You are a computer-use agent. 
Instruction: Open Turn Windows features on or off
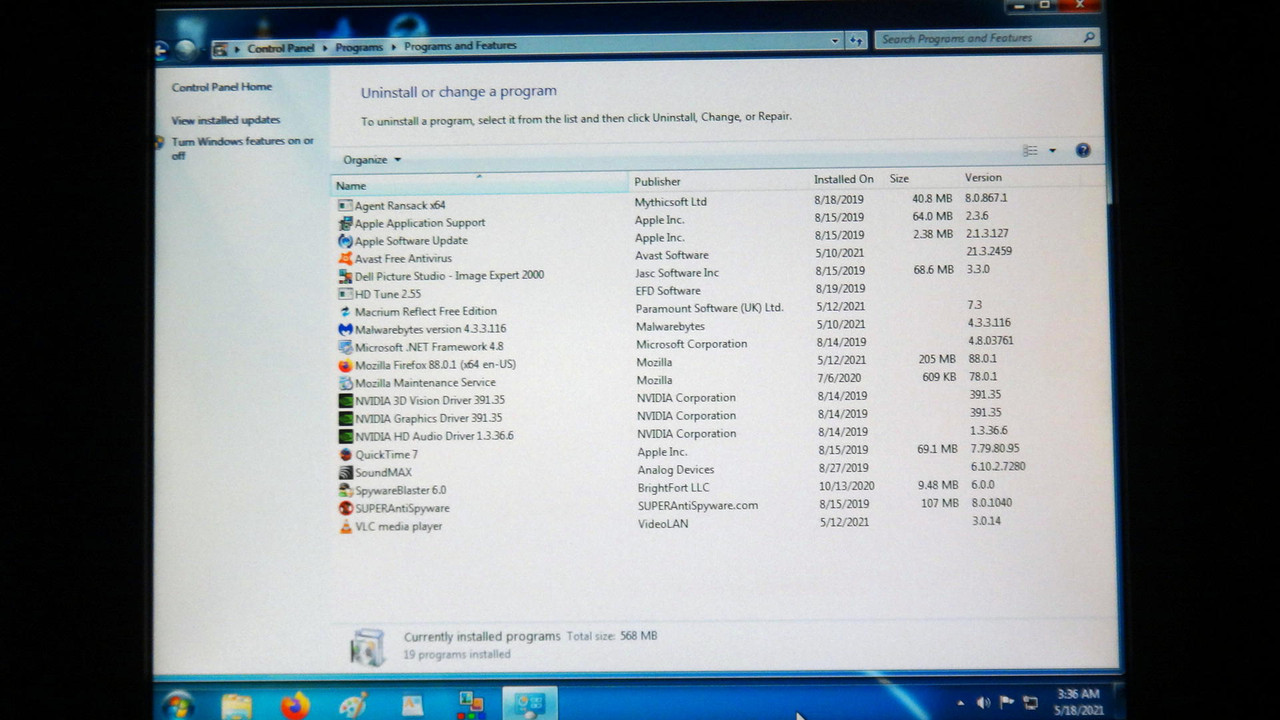(x=242, y=148)
